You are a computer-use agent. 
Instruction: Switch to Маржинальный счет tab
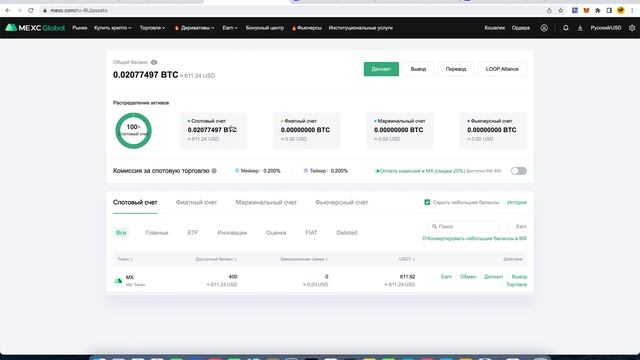coord(266,202)
